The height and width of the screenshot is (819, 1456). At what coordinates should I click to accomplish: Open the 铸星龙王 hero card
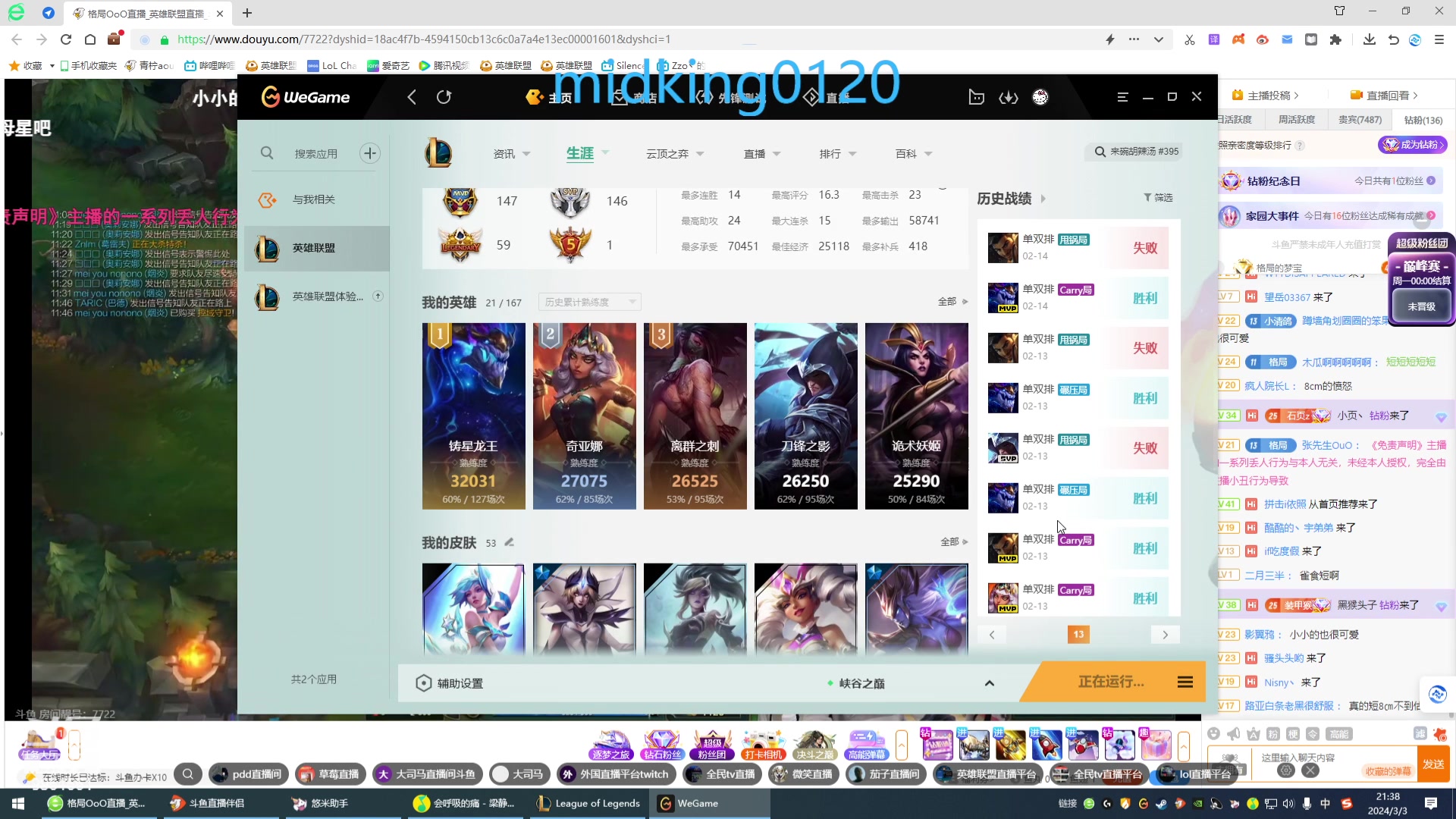pyautogui.click(x=473, y=416)
